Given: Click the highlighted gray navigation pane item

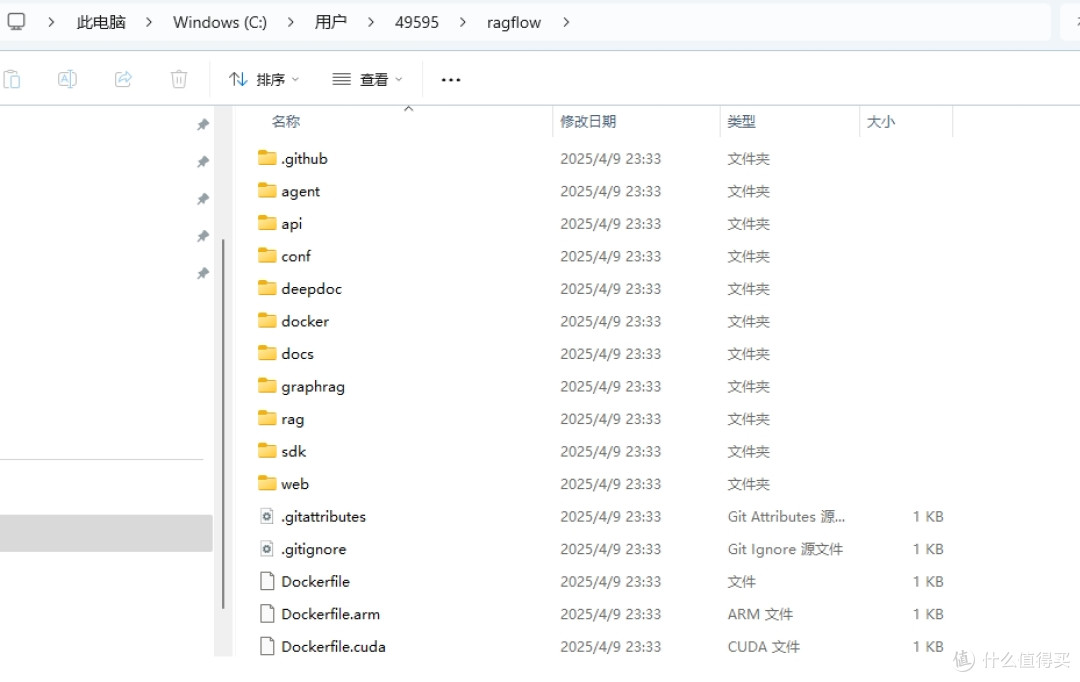Looking at the screenshot, I should tap(106, 533).
